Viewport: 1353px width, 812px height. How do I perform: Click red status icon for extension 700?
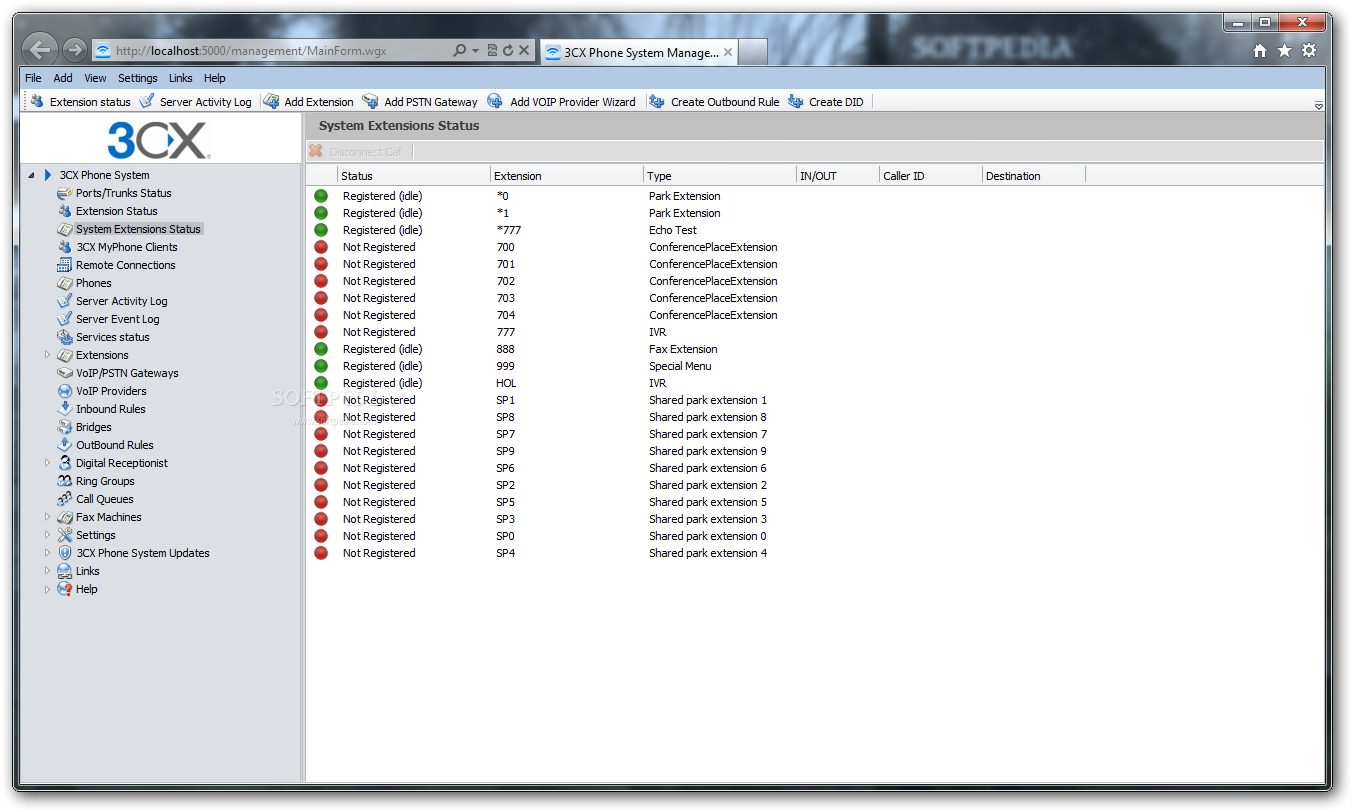pos(321,247)
